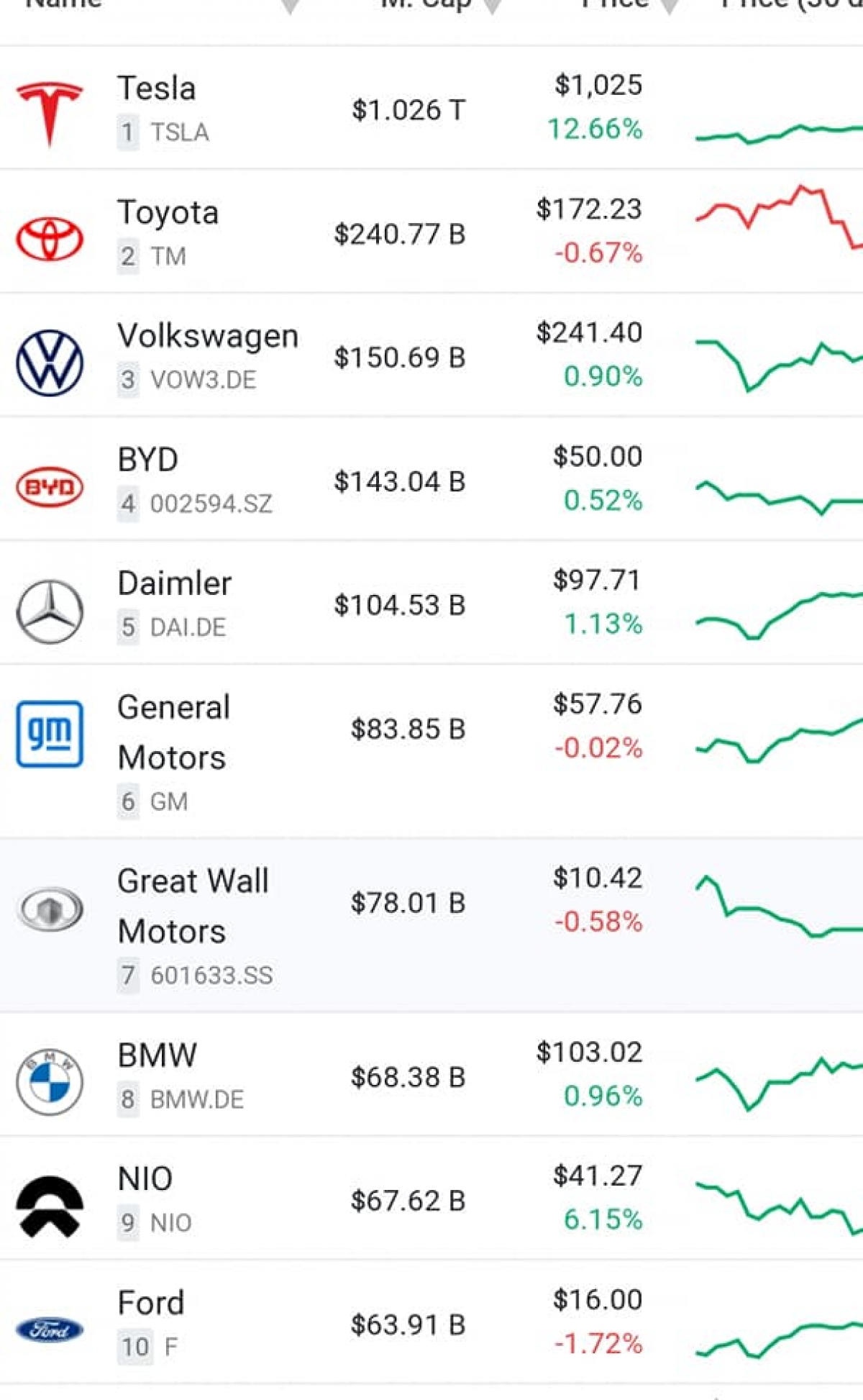Open the Ford oval logo

[50, 1329]
